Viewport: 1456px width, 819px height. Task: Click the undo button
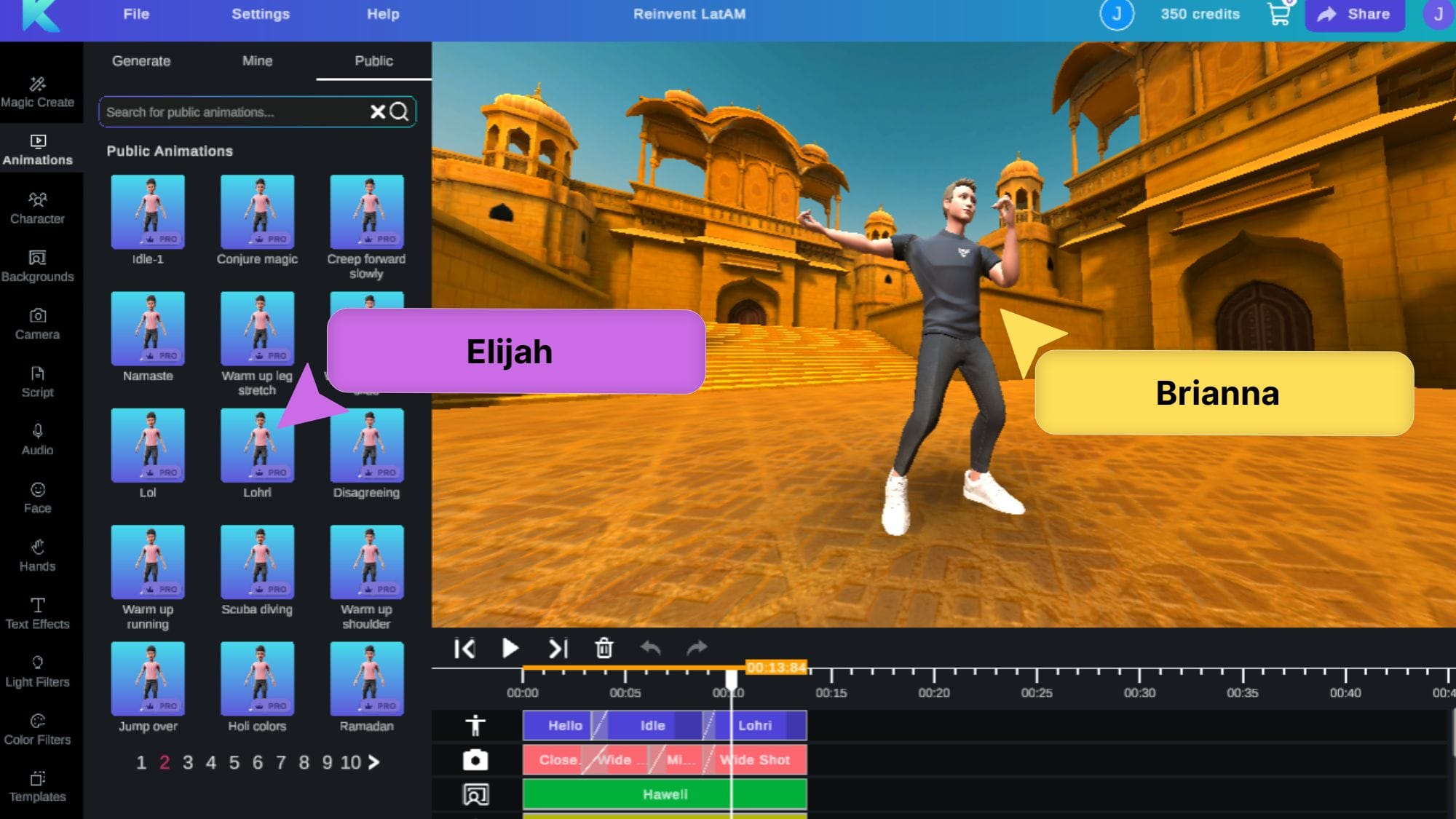coord(651,648)
